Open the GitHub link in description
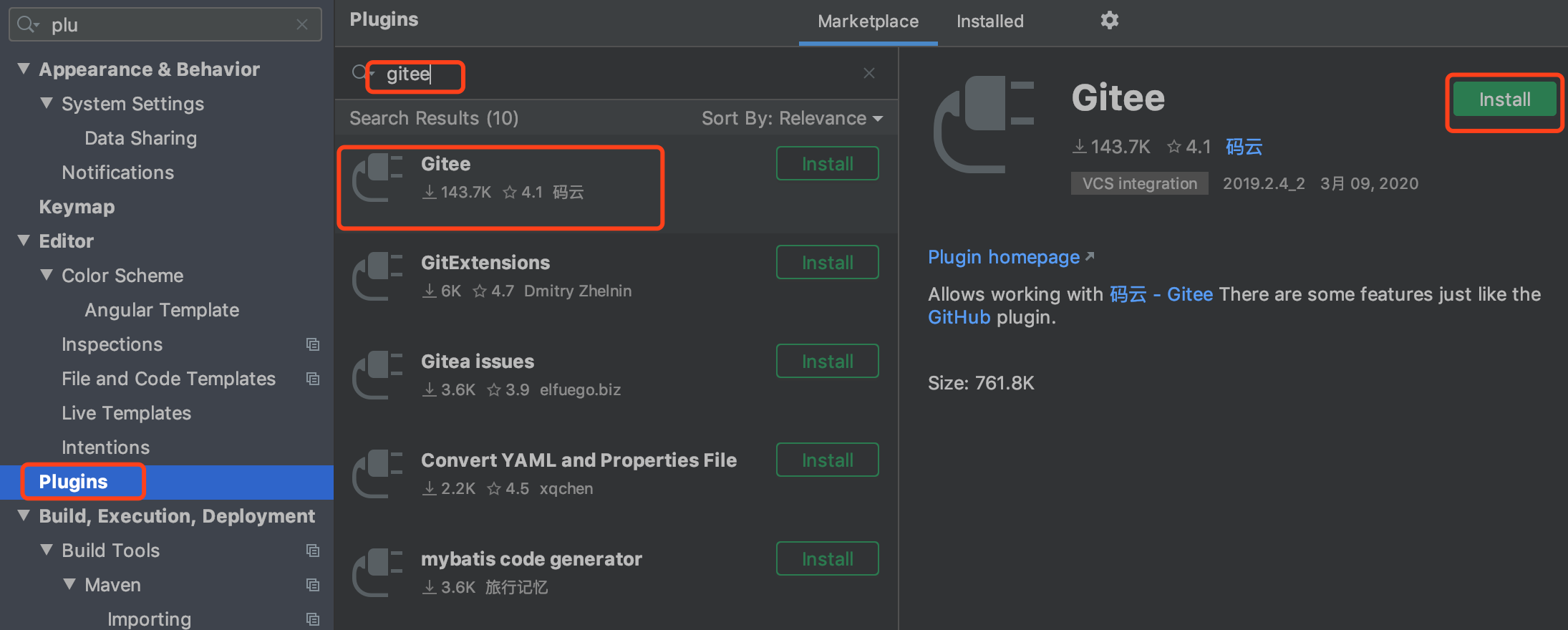The width and height of the screenshot is (1568, 630). (959, 317)
